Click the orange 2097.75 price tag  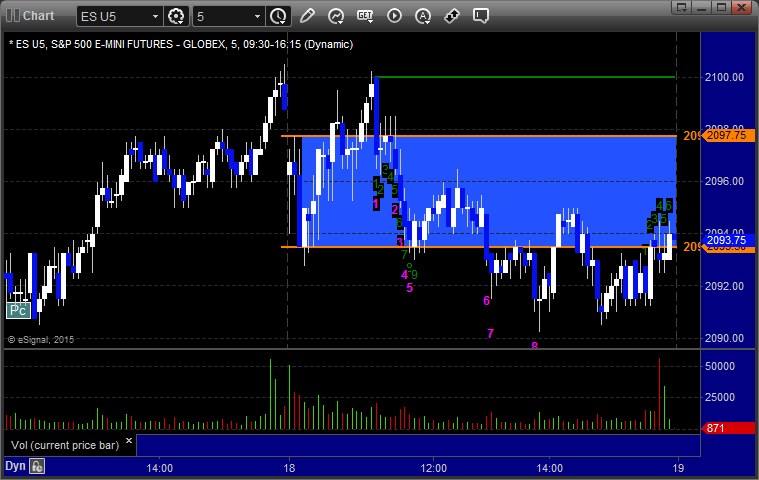728,135
